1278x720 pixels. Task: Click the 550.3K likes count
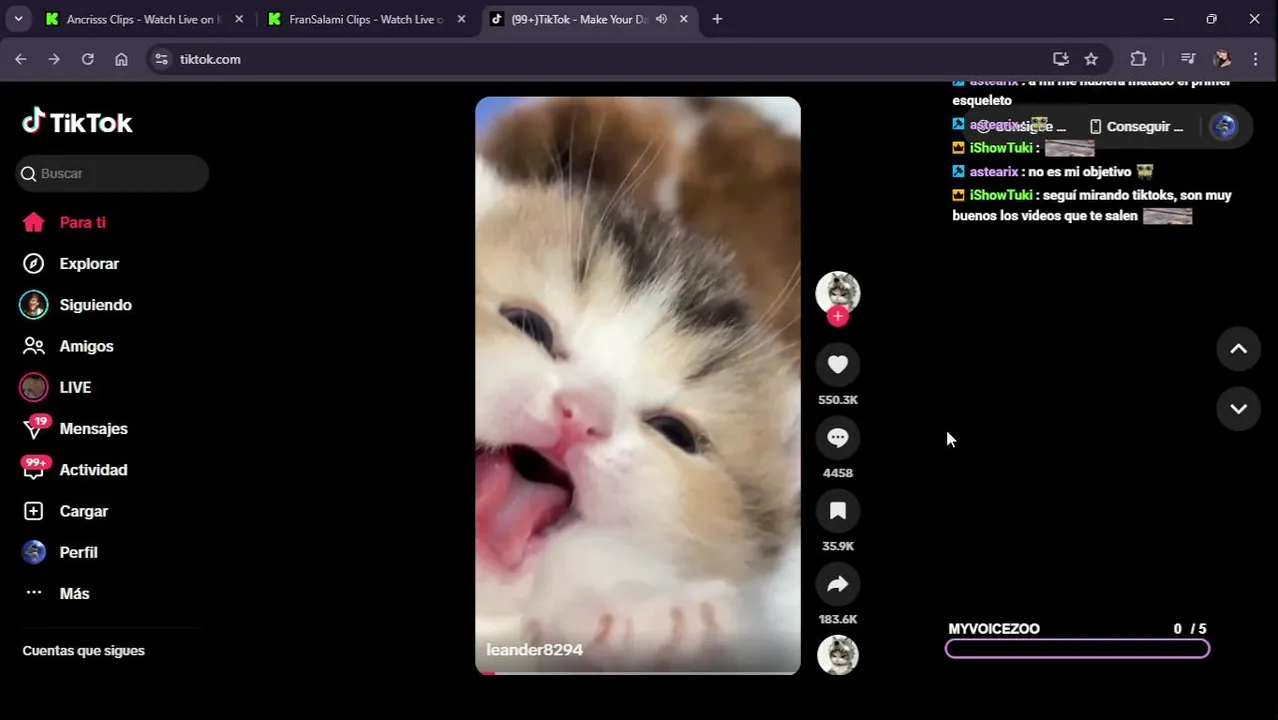point(838,400)
